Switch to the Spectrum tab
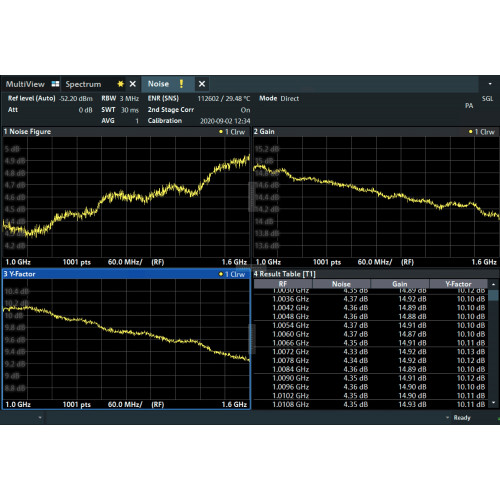The height and width of the screenshot is (500, 500). pos(83,84)
